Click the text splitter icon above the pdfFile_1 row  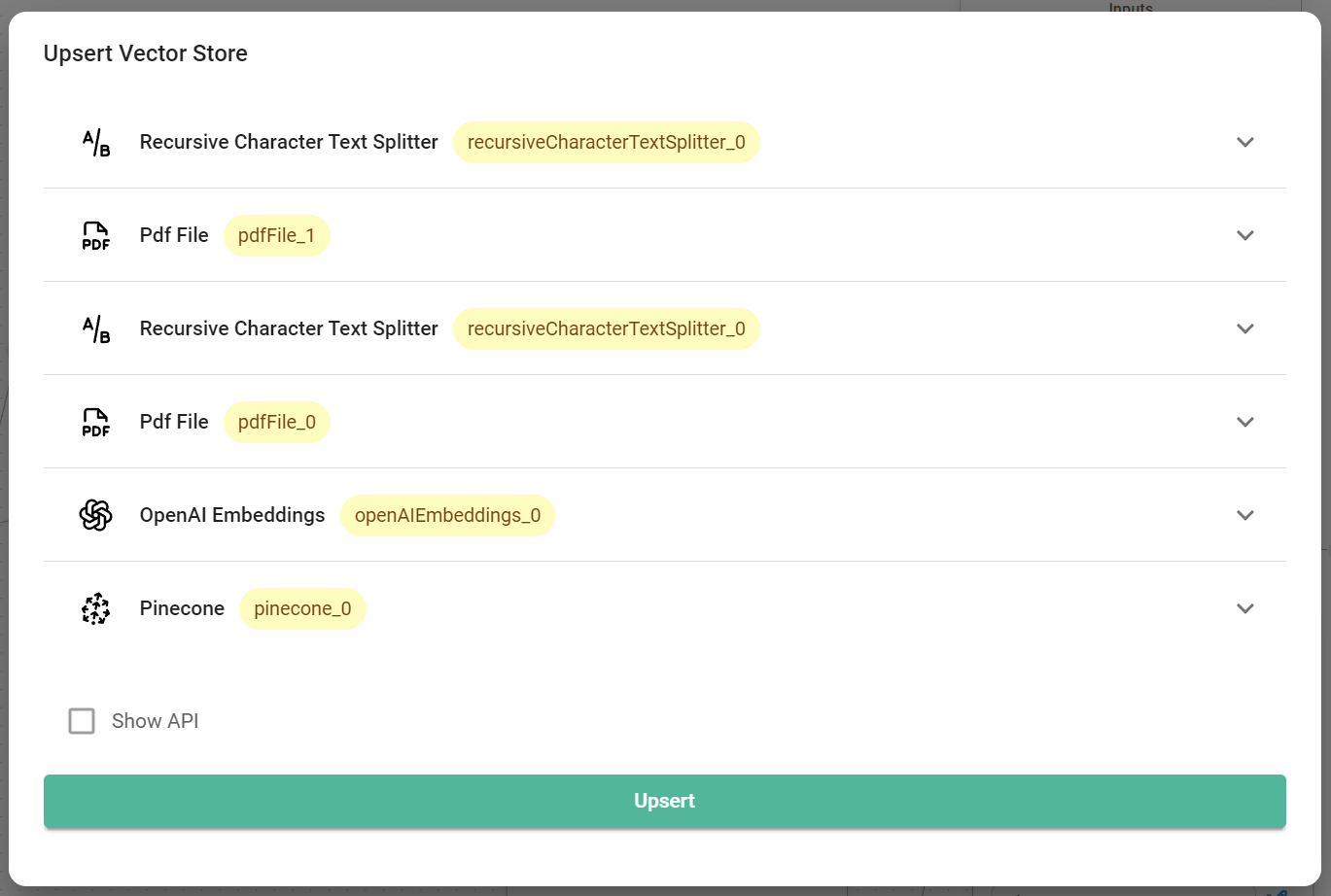coord(96,142)
